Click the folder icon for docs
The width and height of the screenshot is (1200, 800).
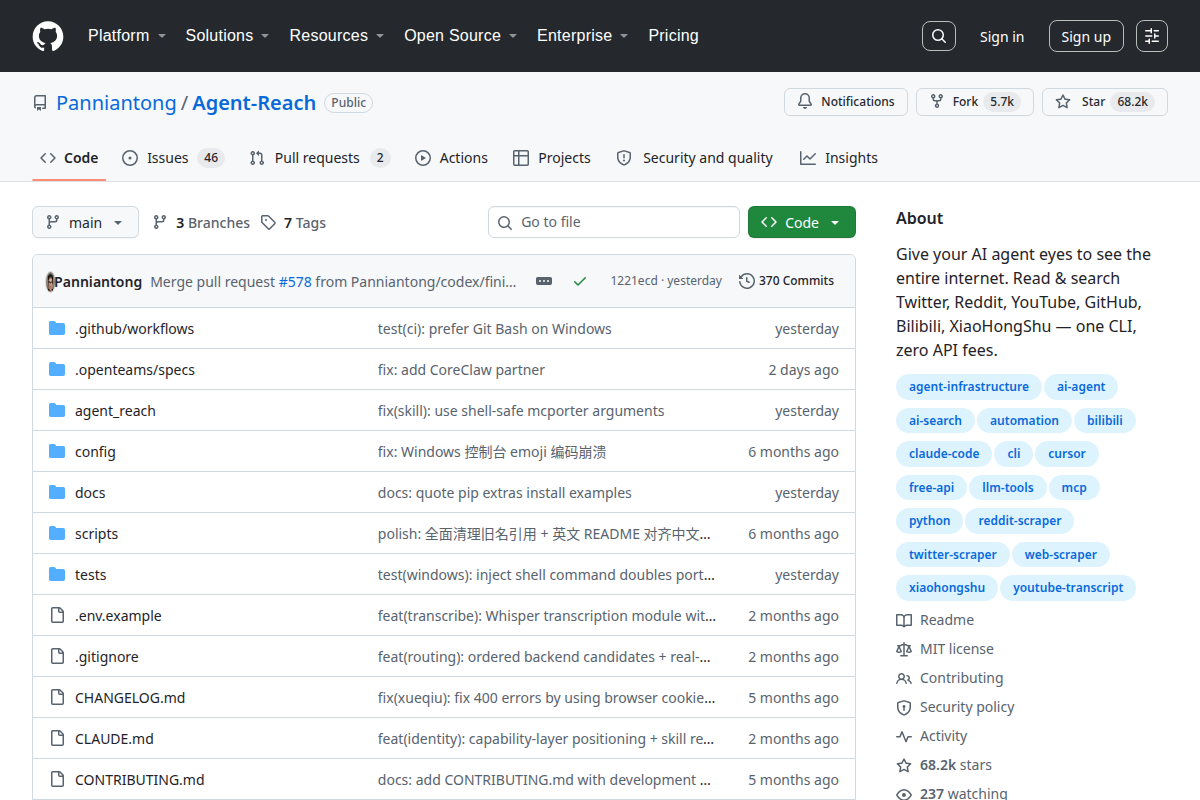[57, 493]
